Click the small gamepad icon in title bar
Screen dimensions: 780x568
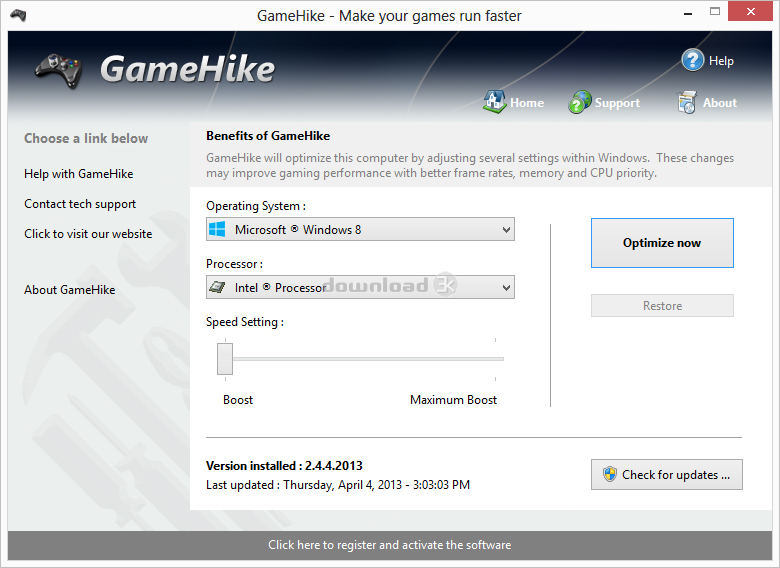coord(18,15)
